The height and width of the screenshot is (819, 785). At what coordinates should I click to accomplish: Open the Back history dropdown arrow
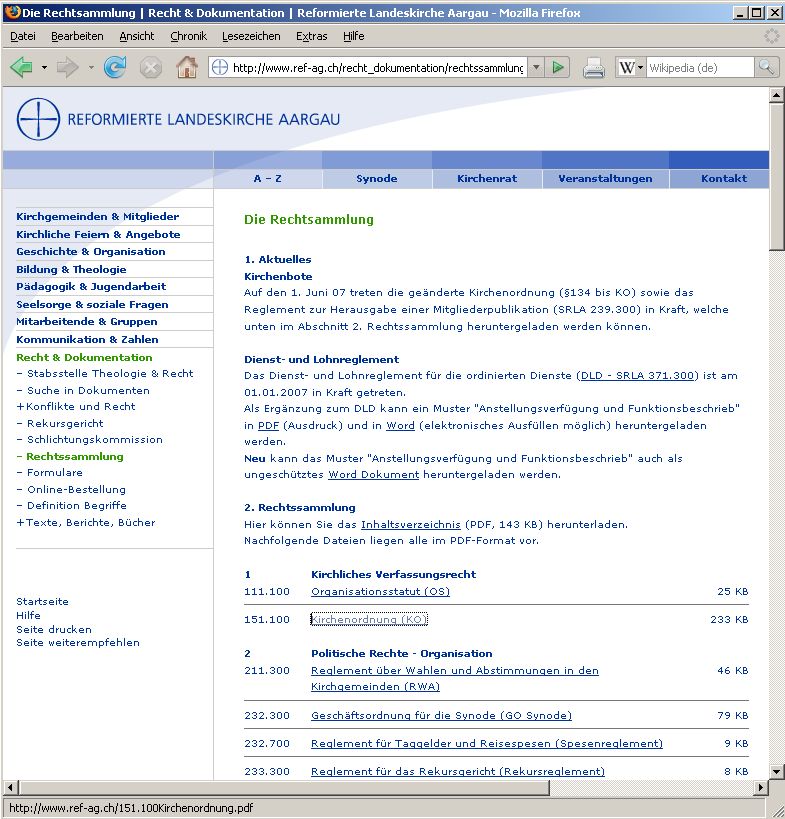(x=44, y=67)
